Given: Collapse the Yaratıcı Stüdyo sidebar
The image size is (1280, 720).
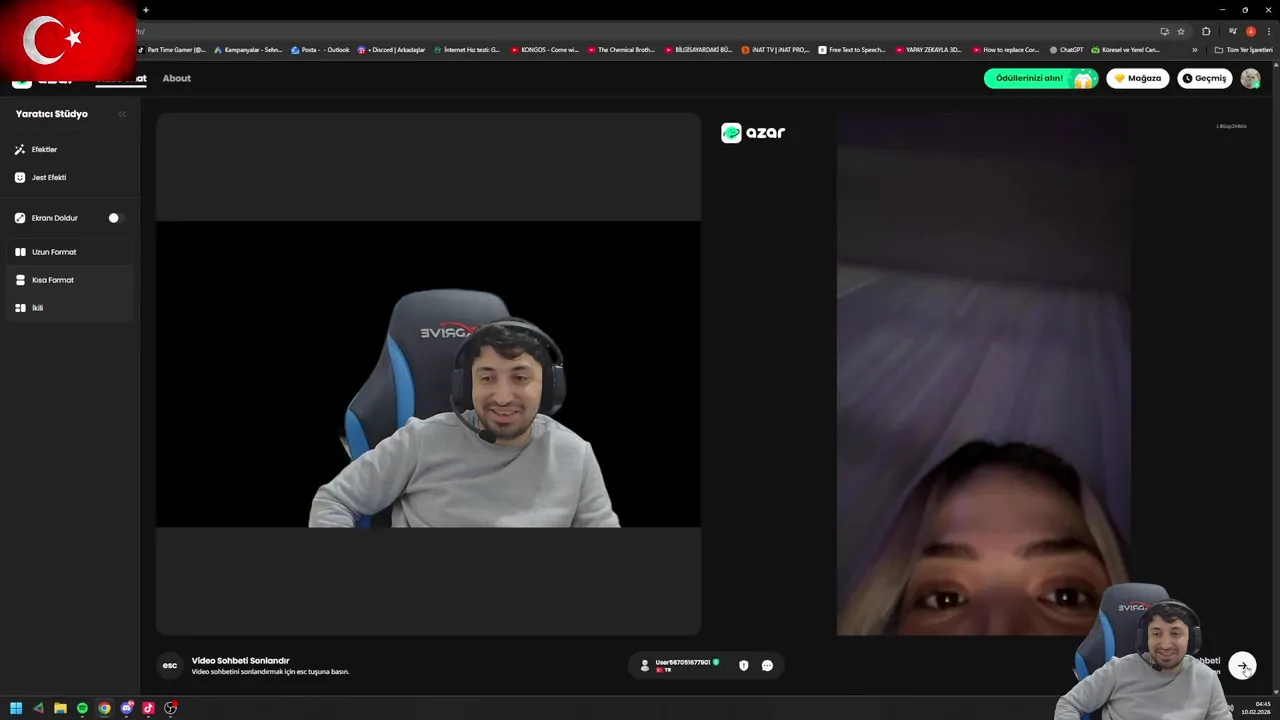Looking at the screenshot, I should pos(122,114).
